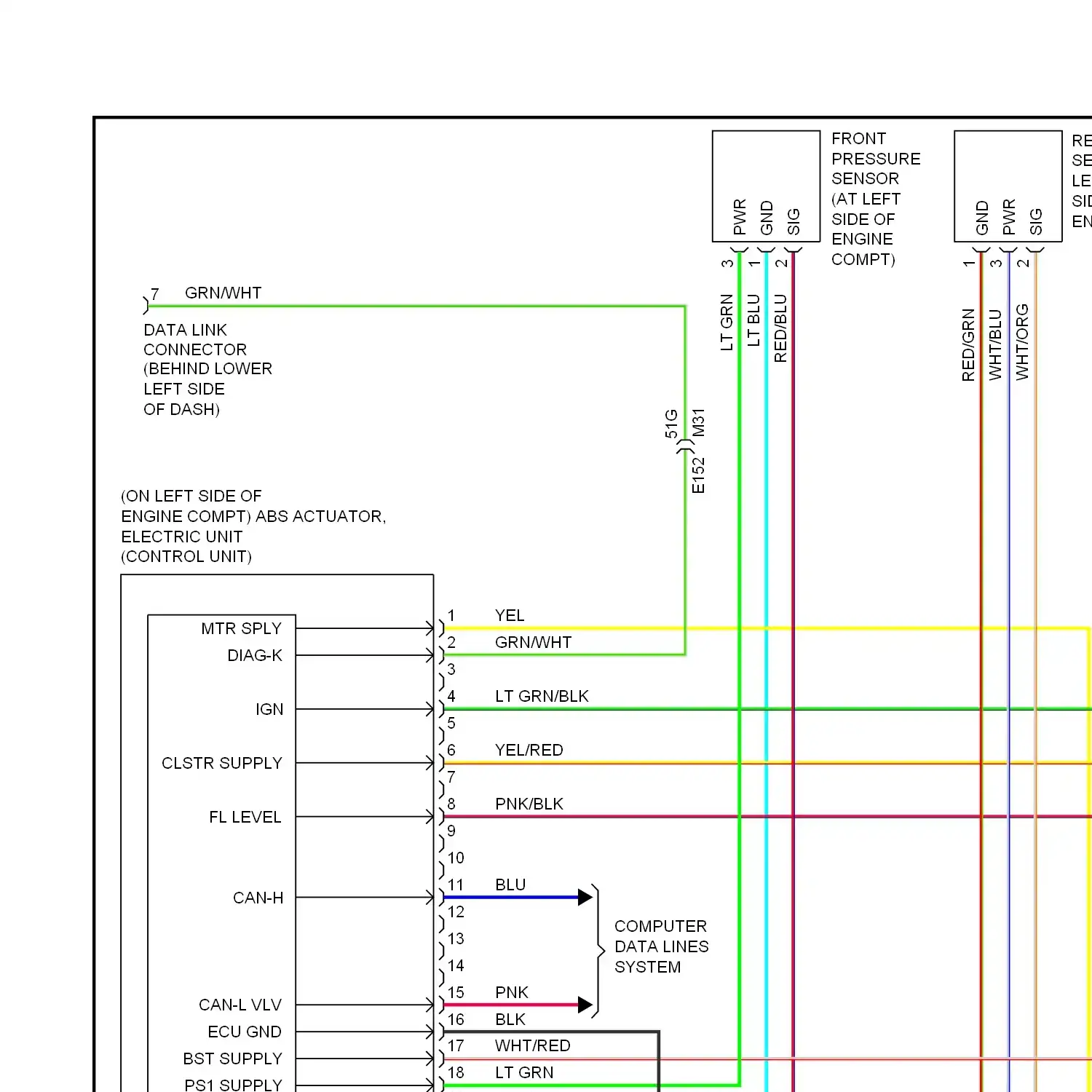The height and width of the screenshot is (1092, 1092).
Task: Click the pink CAN-L arrowhead
Action: point(585,1005)
